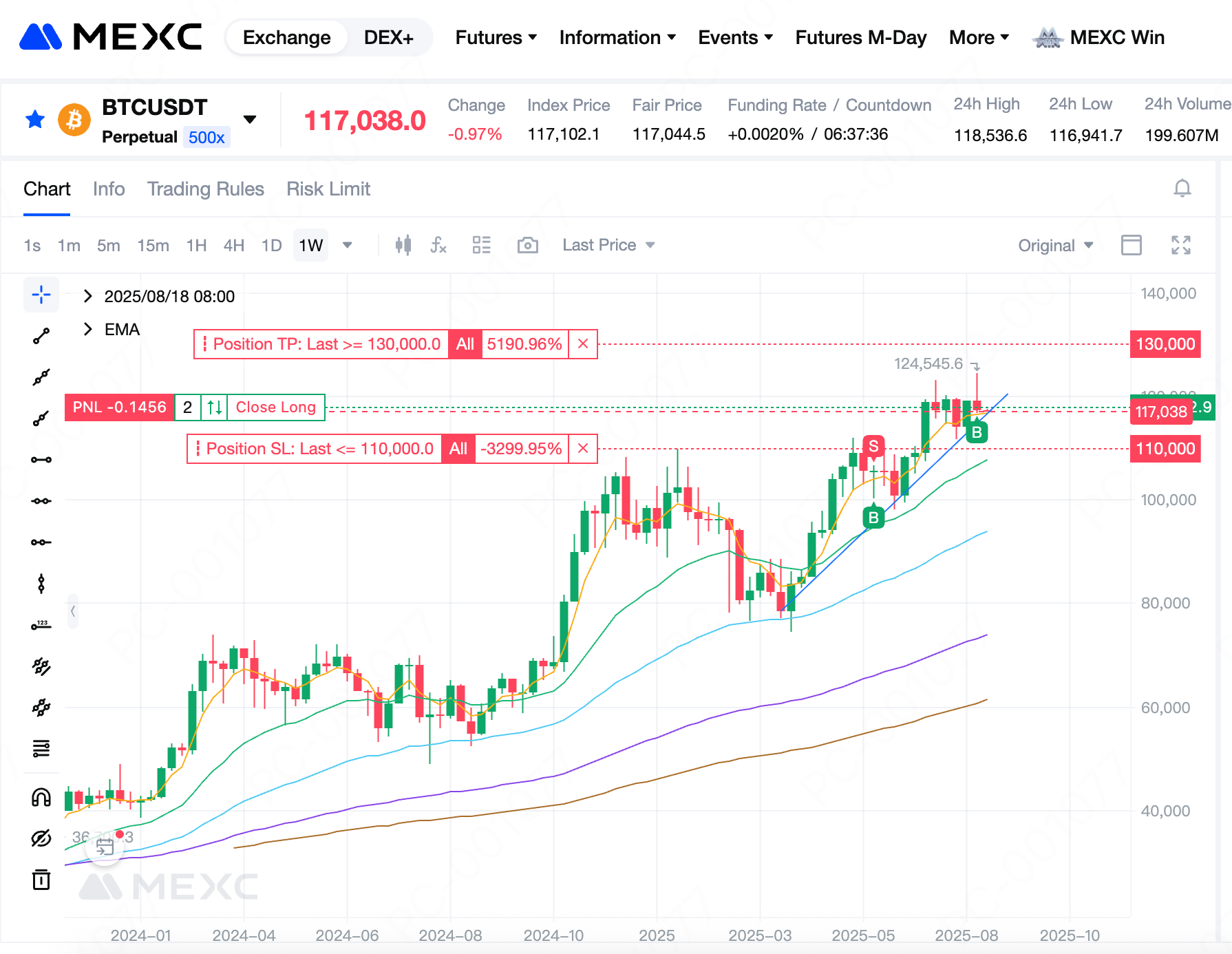Image resolution: width=1232 pixels, height=954 pixels.
Task: Switch to the Trading Rules tab
Action: (x=205, y=189)
